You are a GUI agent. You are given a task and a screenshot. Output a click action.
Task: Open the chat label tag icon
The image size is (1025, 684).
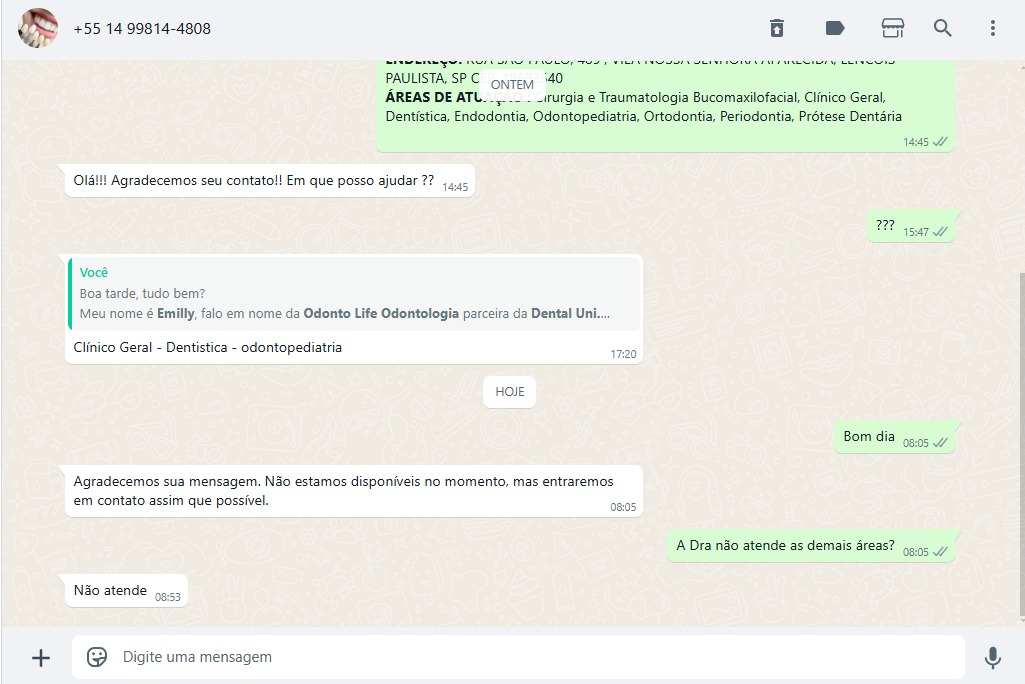click(x=835, y=28)
